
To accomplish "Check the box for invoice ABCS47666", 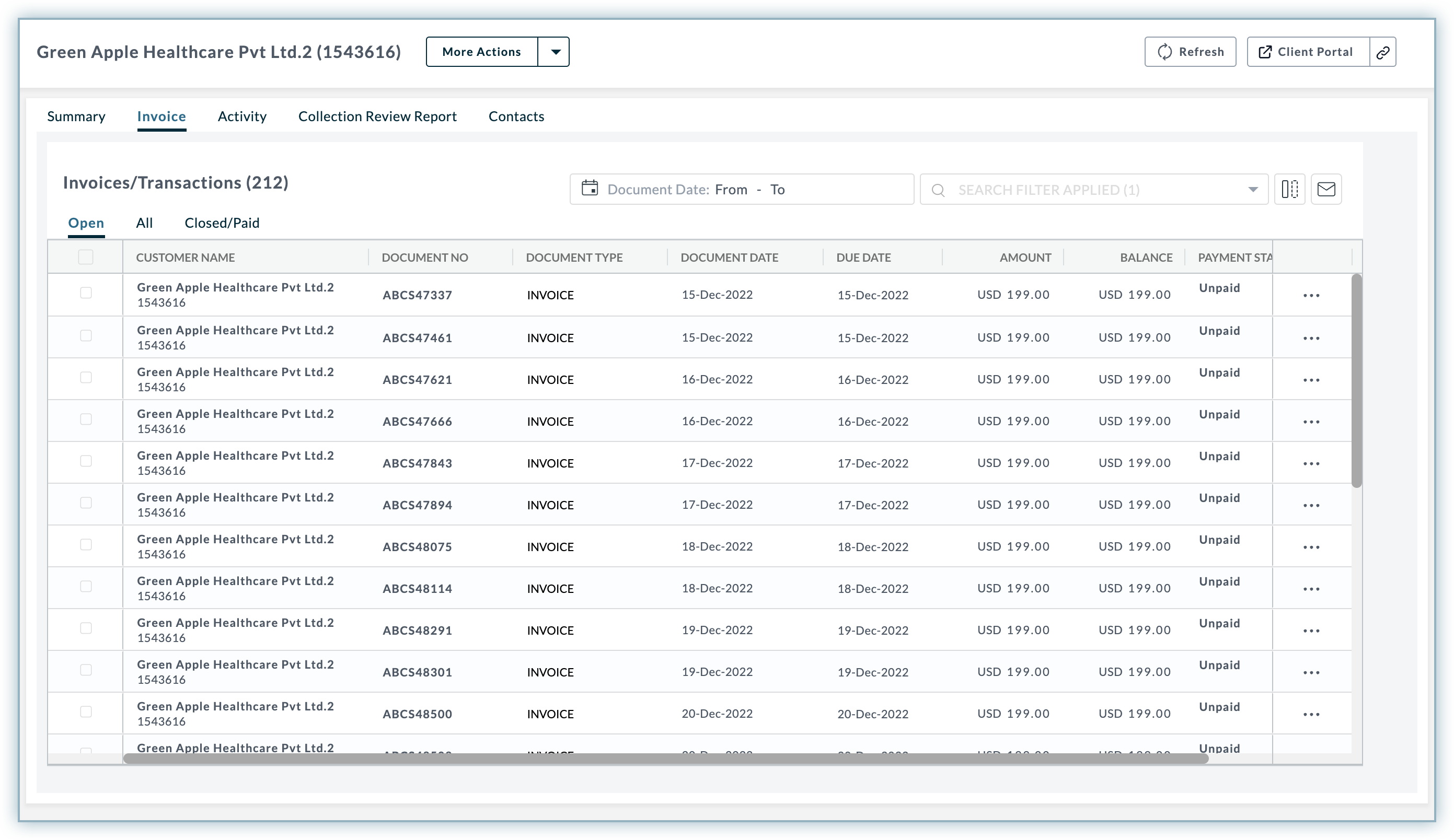I will coord(86,419).
